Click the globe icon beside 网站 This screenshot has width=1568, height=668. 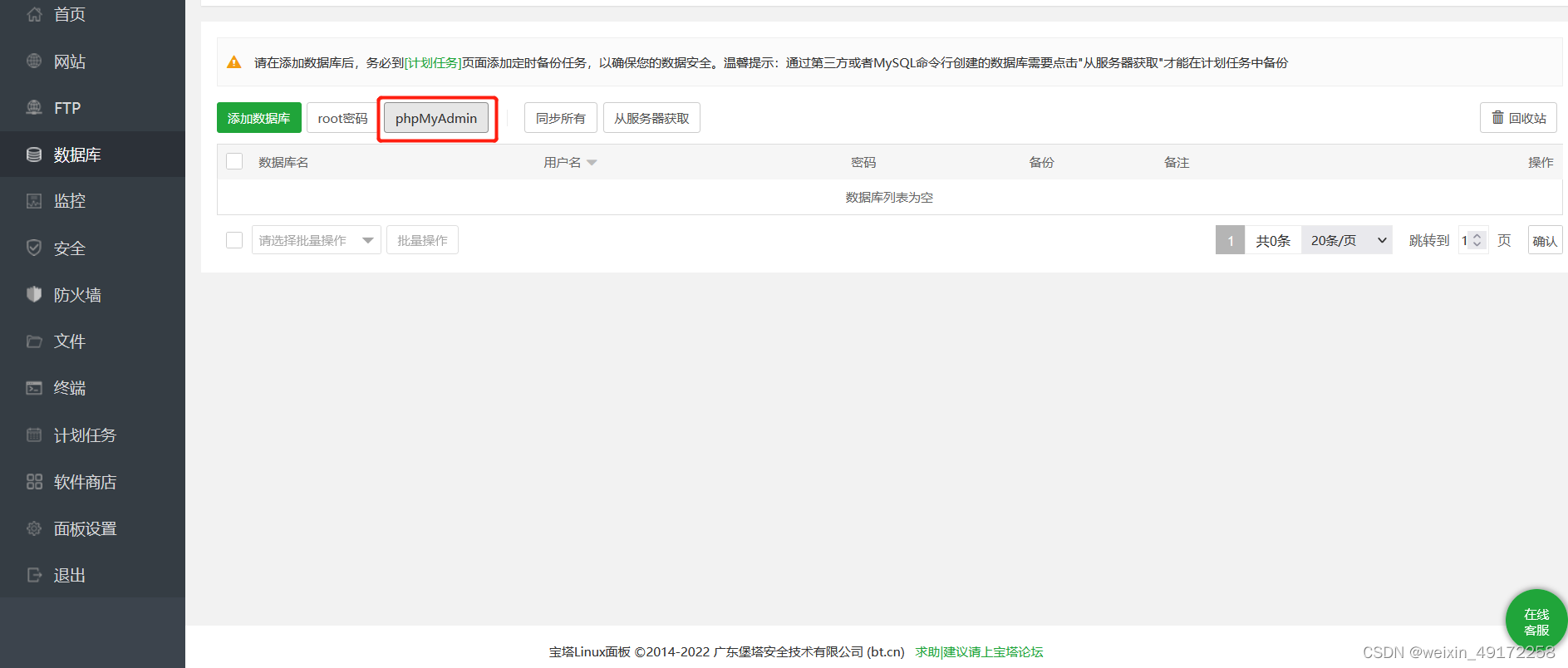pos(34,61)
